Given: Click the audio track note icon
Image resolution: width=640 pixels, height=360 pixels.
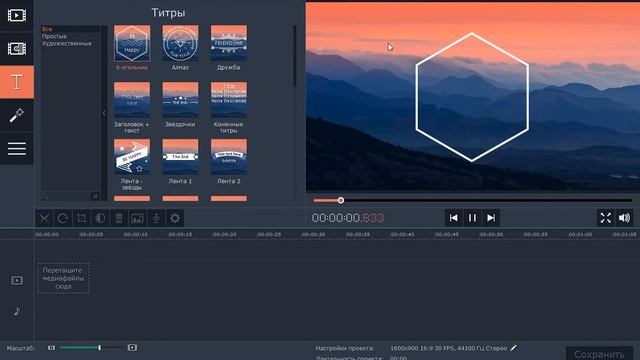Looking at the screenshot, I should [17, 311].
